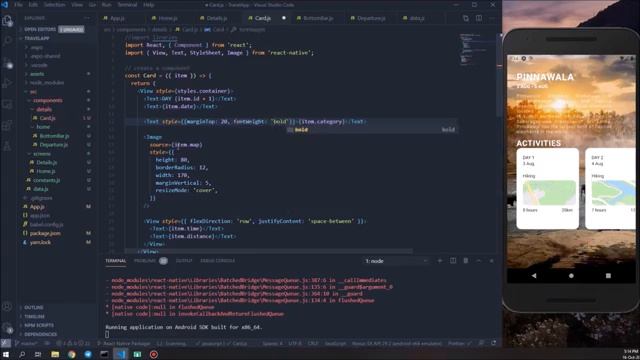Switch to the DEBUG CONSOLE panel tab
This screenshot has height=360, width=640.
(218, 261)
